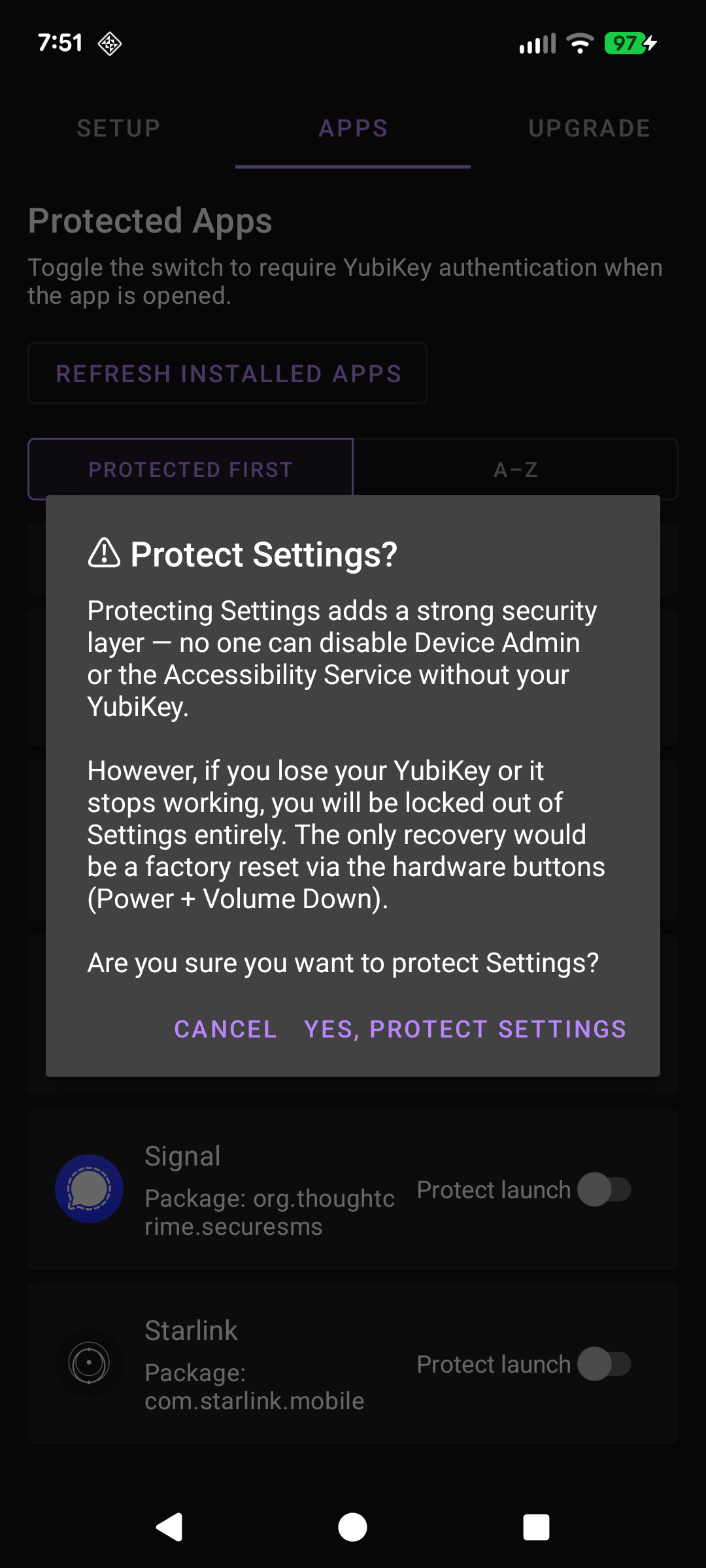Viewport: 706px width, 1568px height.
Task: Enable Protect launch for Starlink
Action: [603, 1365]
